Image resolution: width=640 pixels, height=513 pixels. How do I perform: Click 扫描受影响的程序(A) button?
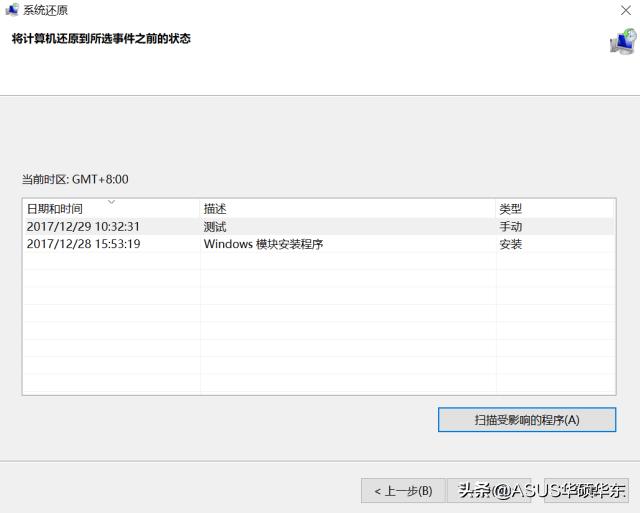pyautogui.click(x=527, y=420)
